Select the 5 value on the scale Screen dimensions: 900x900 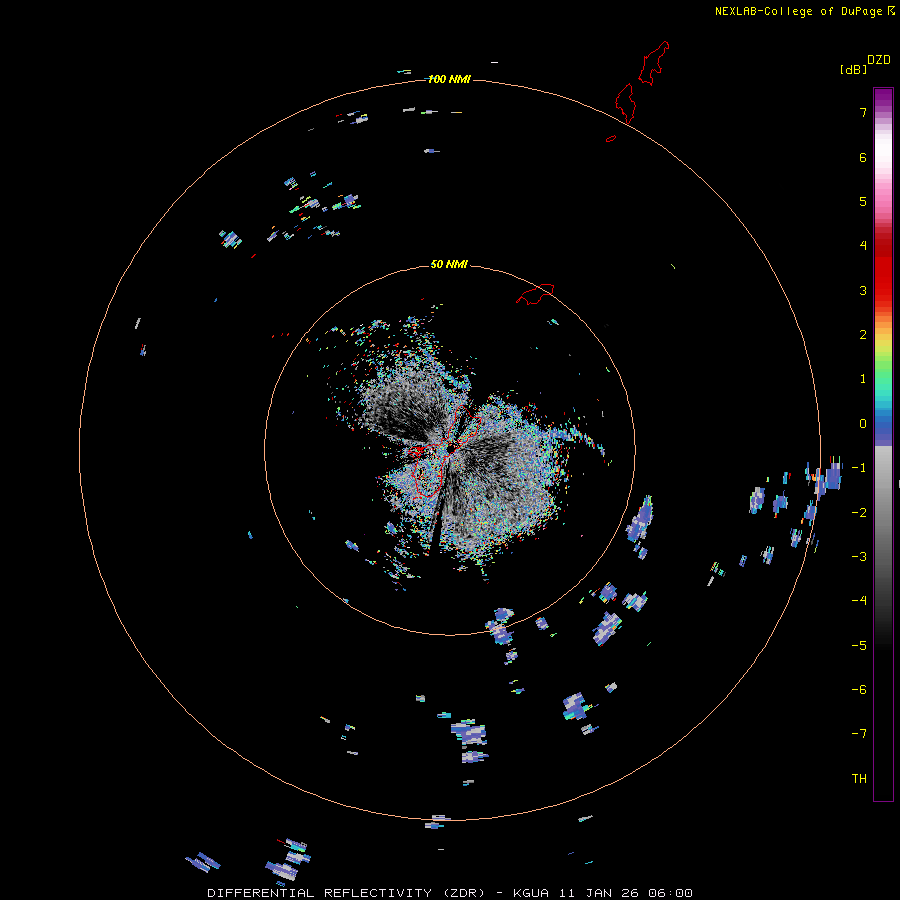(863, 201)
